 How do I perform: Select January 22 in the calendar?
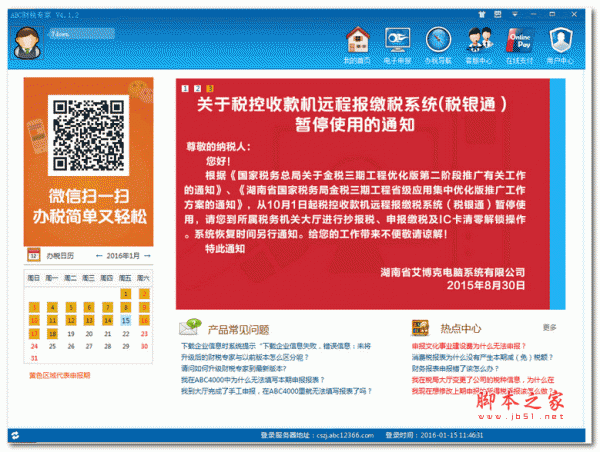[x=126, y=334]
